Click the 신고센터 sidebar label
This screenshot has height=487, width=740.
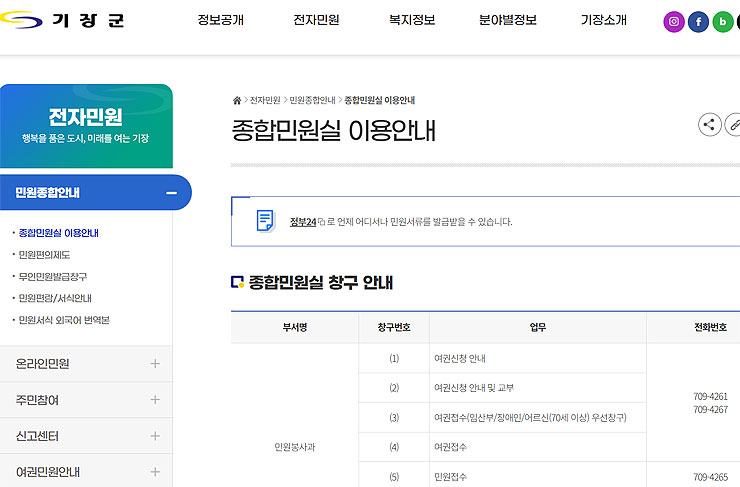[37, 436]
